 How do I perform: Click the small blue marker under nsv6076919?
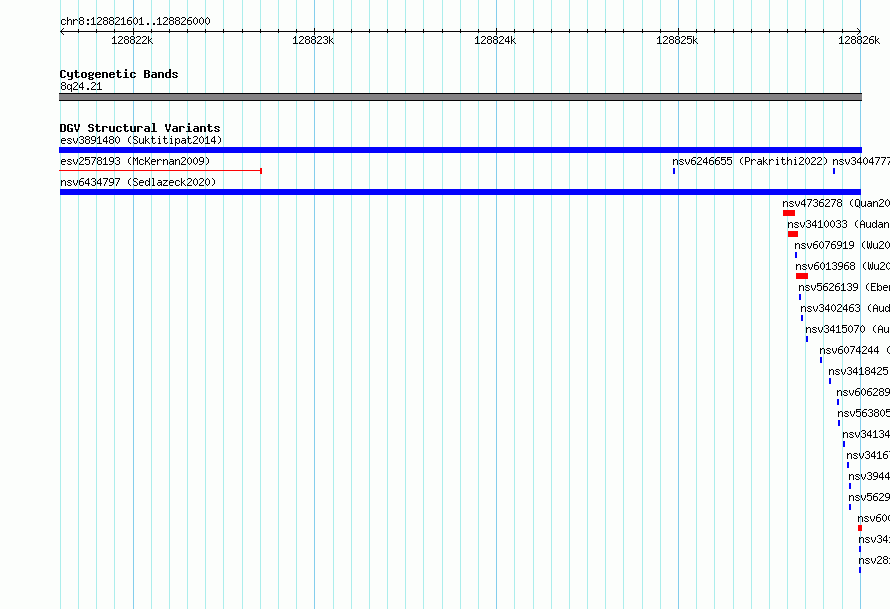pos(796,255)
